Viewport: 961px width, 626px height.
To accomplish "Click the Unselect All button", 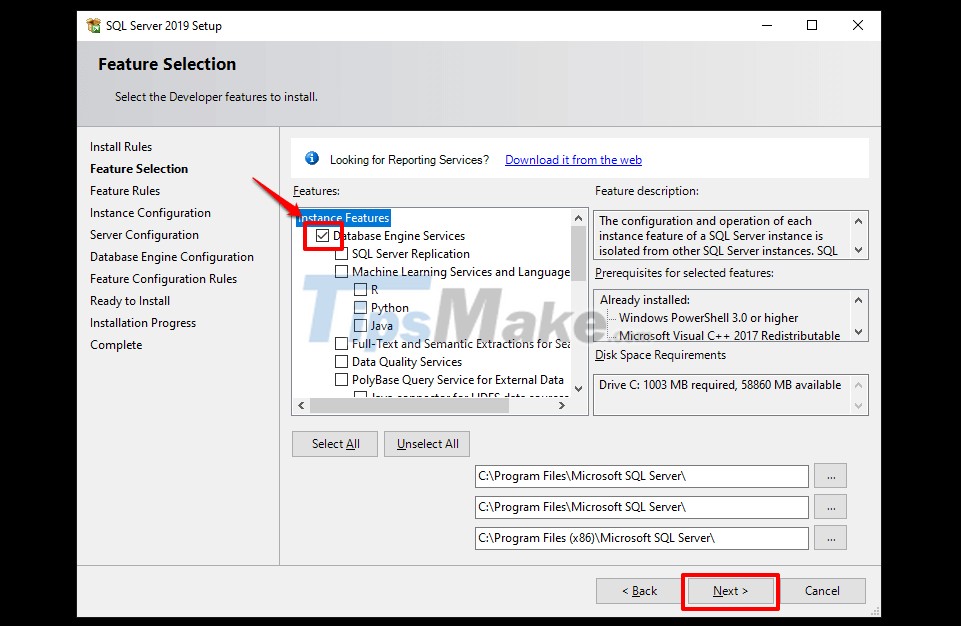I will click(427, 444).
